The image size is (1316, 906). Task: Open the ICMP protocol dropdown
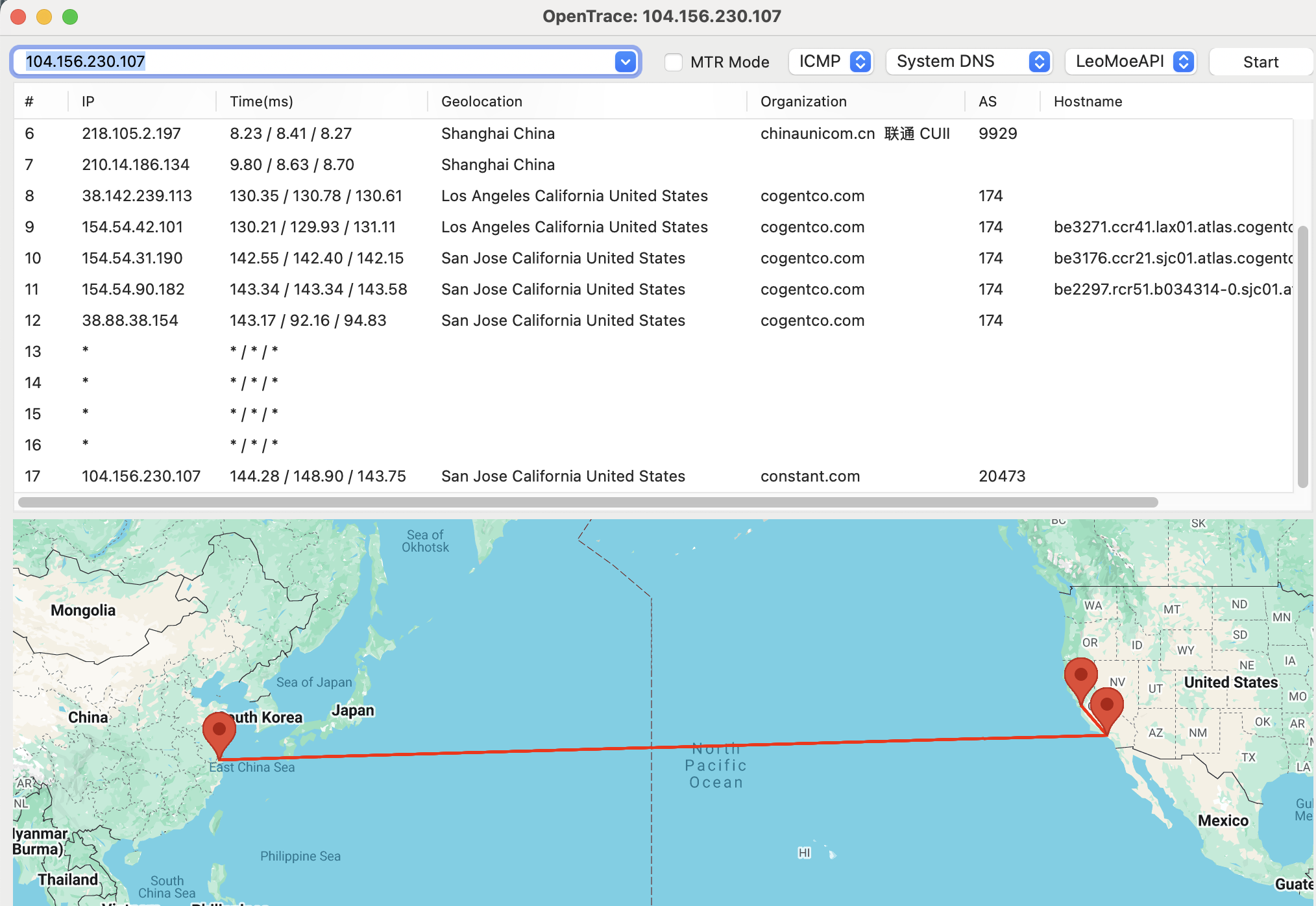click(831, 62)
